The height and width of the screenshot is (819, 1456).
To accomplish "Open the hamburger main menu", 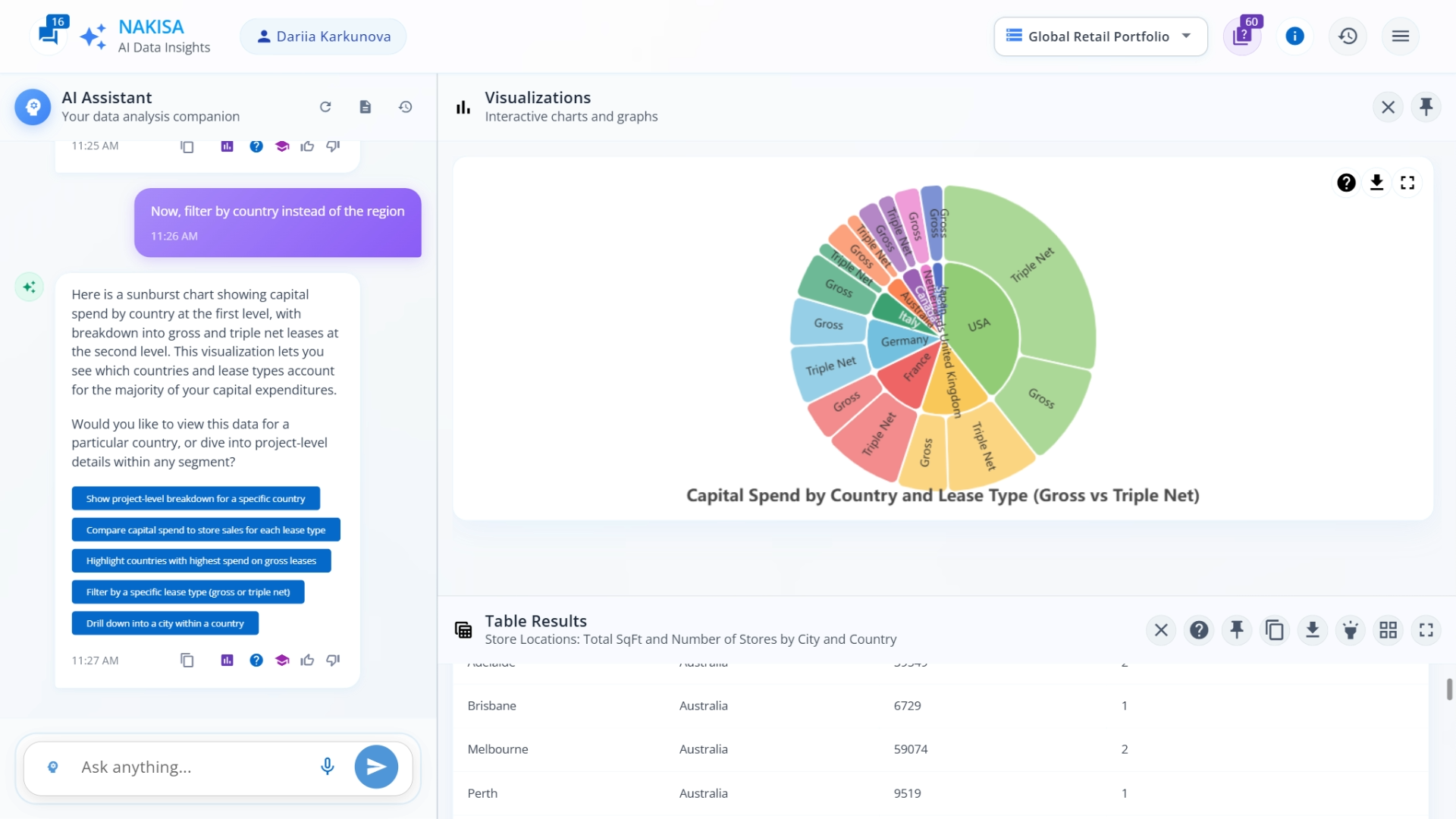I will coord(1400,36).
